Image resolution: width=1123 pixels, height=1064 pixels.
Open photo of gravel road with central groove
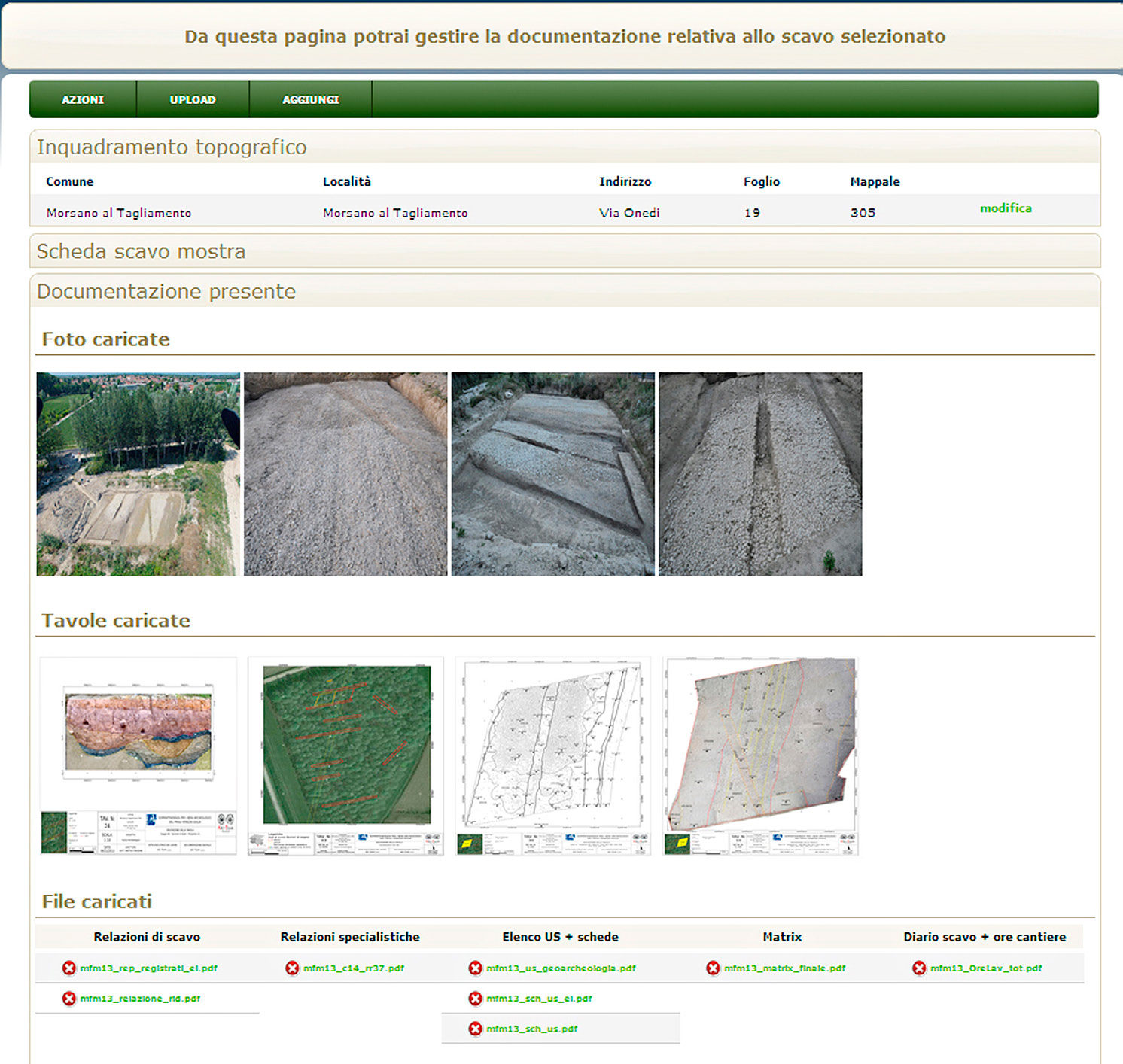click(x=760, y=474)
